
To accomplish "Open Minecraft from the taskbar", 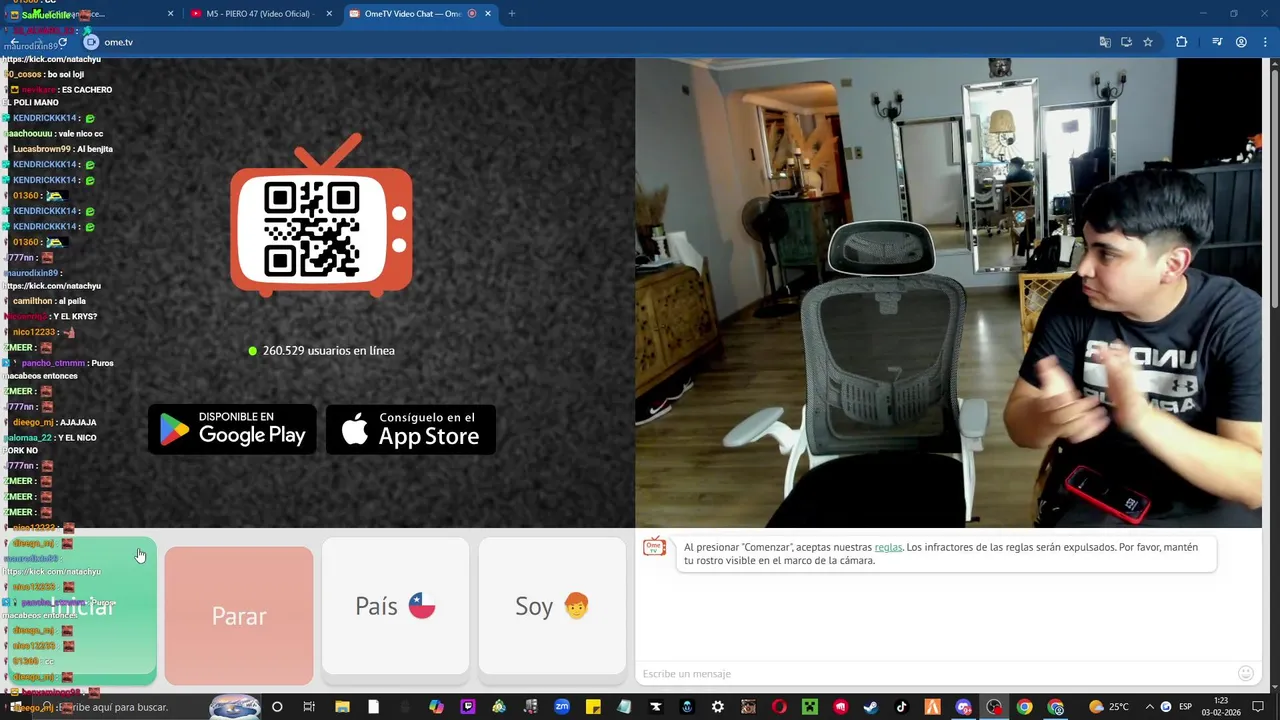I will tap(810, 707).
